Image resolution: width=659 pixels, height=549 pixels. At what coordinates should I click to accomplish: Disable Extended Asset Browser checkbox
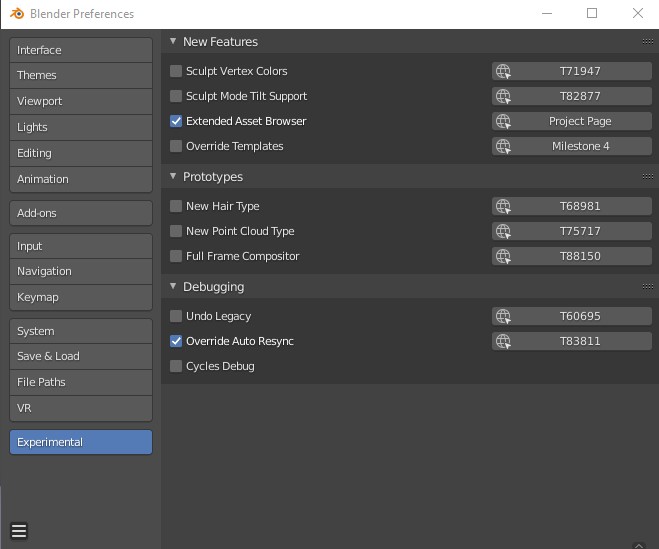pos(176,121)
